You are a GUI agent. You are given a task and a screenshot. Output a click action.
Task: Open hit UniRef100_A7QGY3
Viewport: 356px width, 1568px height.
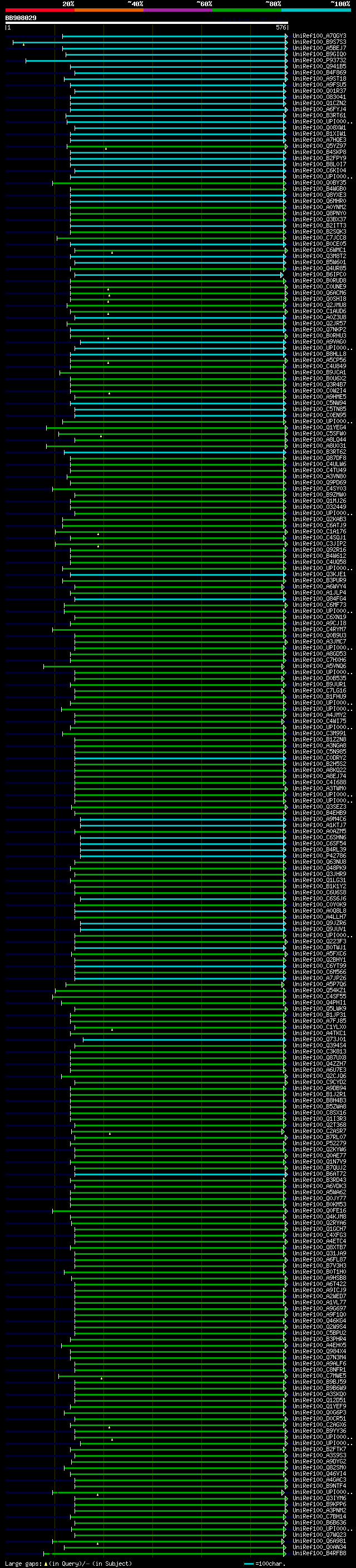[x=319, y=36]
